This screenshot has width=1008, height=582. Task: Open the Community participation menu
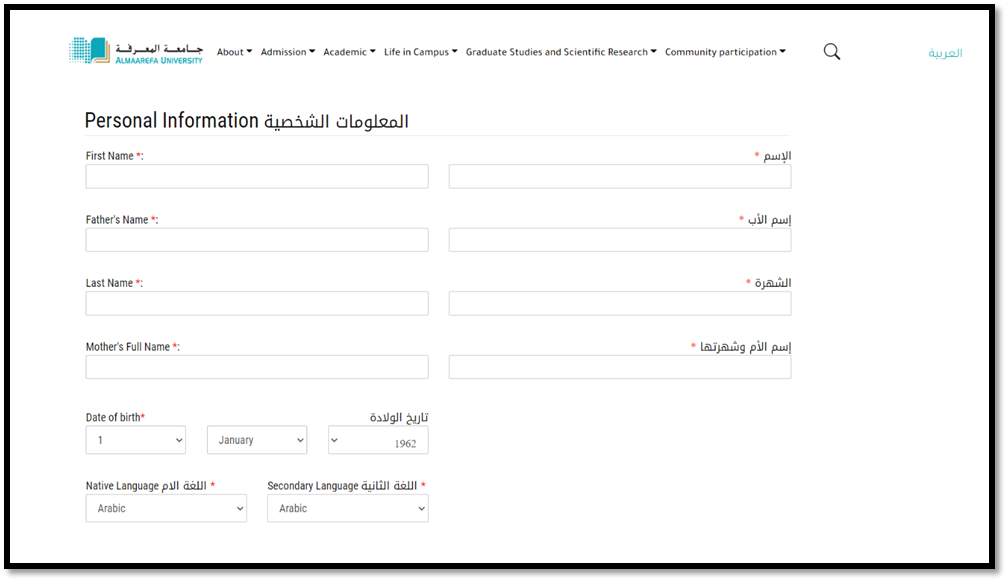(725, 52)
